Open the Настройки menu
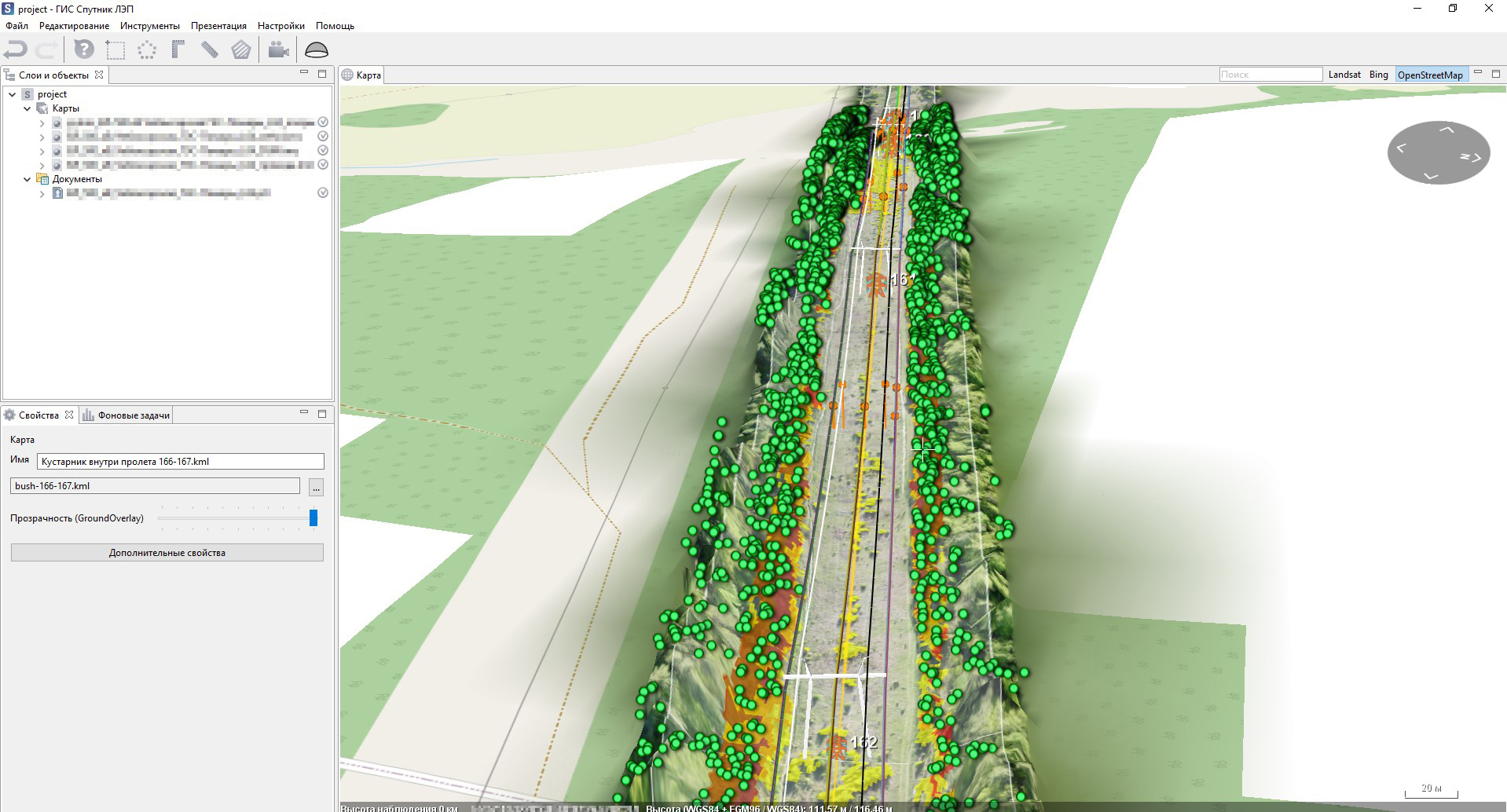This screenshot has height=812, width=1507. pos(280,26)
